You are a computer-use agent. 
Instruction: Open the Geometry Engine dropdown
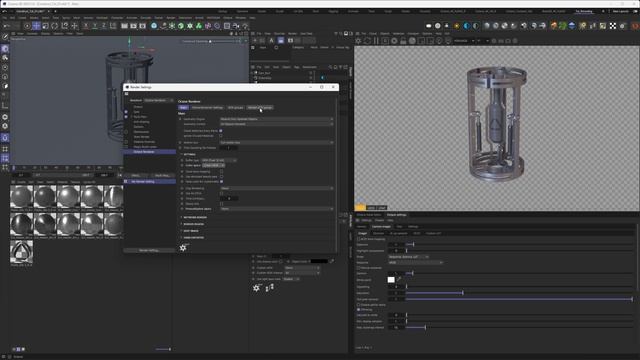[277, 119]
